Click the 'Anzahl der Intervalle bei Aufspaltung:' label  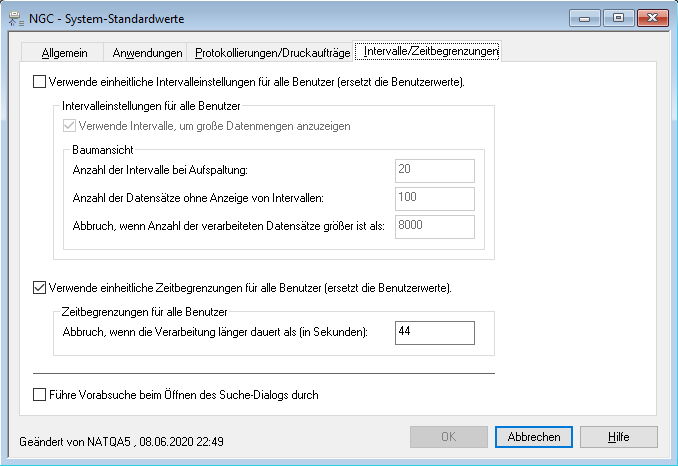(160, 170)
